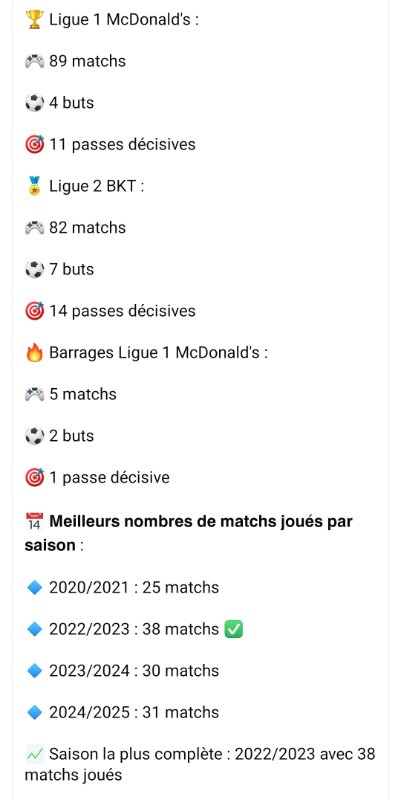Click the bold heading Meilleurs nombres de matchs
The image size is (401, 800).
click(x=188, y=533)
